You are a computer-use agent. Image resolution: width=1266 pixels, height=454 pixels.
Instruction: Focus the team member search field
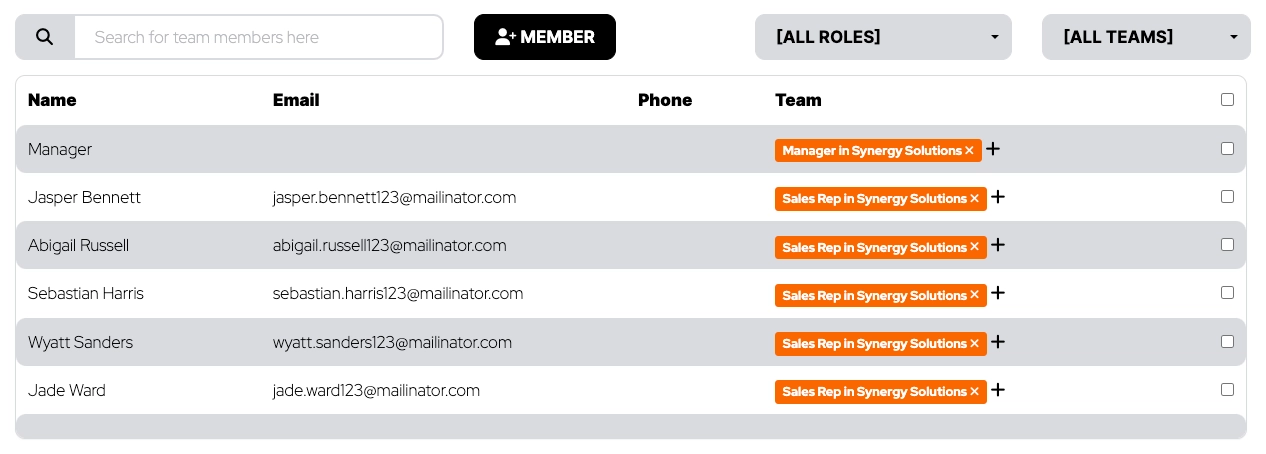point(258,37)
